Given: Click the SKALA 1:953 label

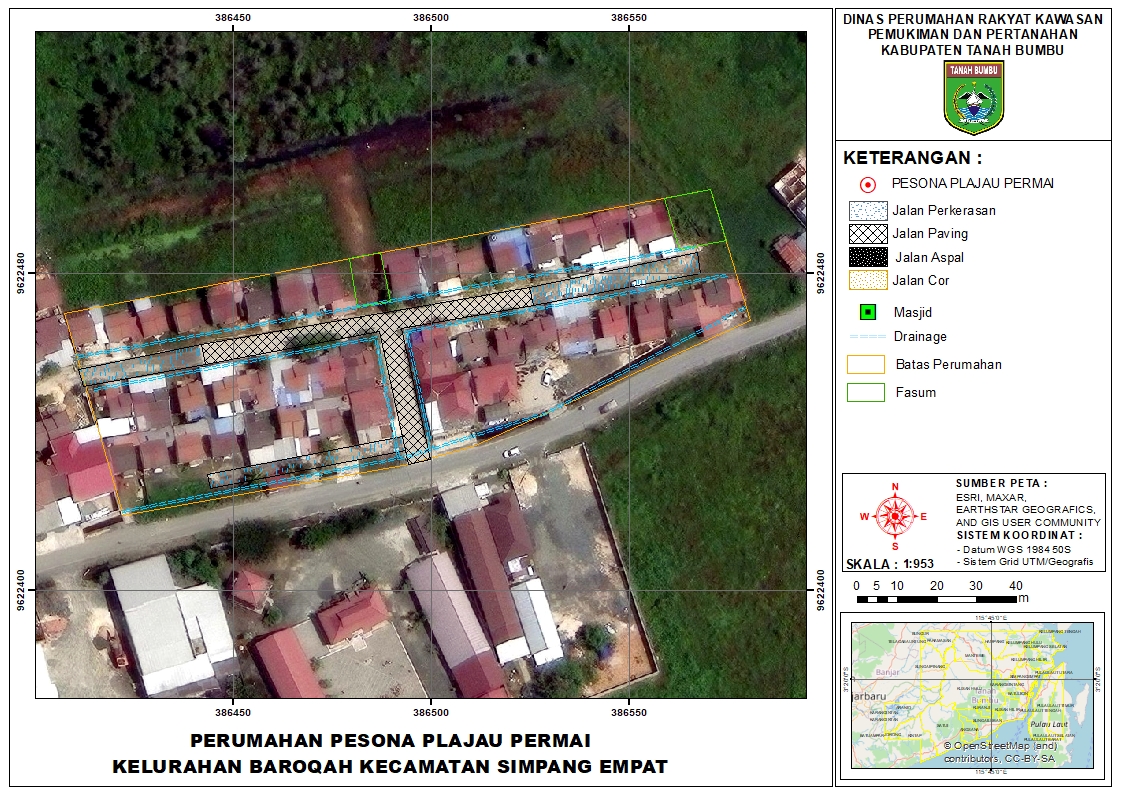Looking at the screenshot, I should 889,563.
